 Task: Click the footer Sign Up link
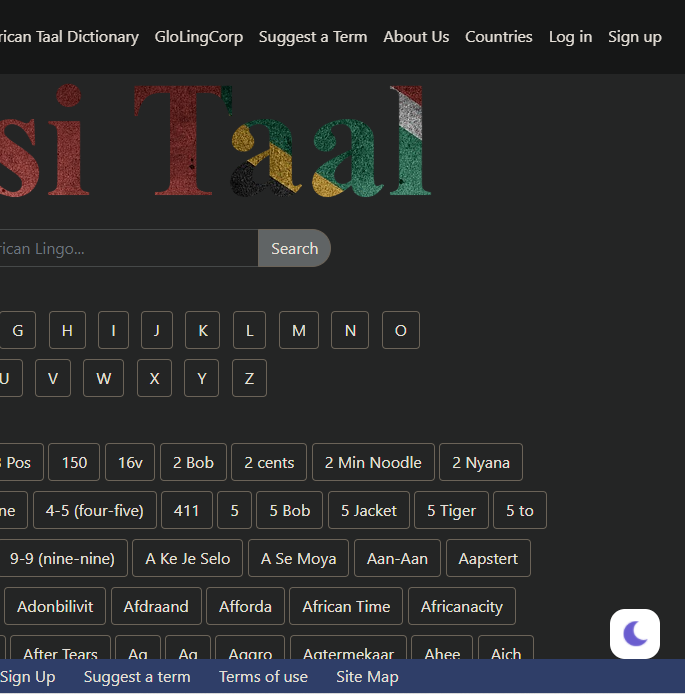click(27, 677)
